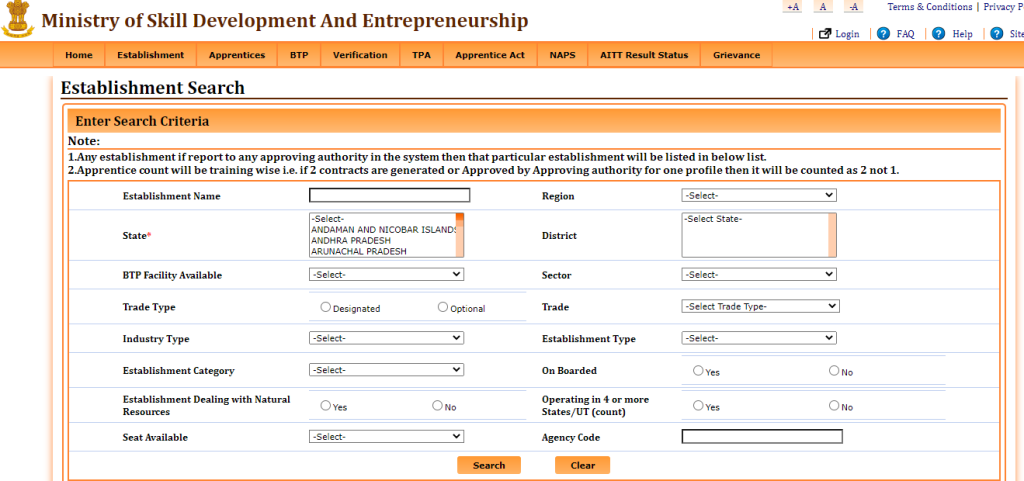Image resolution: width=1024 pixels, height=481 pixels.
Task: Click -Select State- in District list
Action: 756,219
